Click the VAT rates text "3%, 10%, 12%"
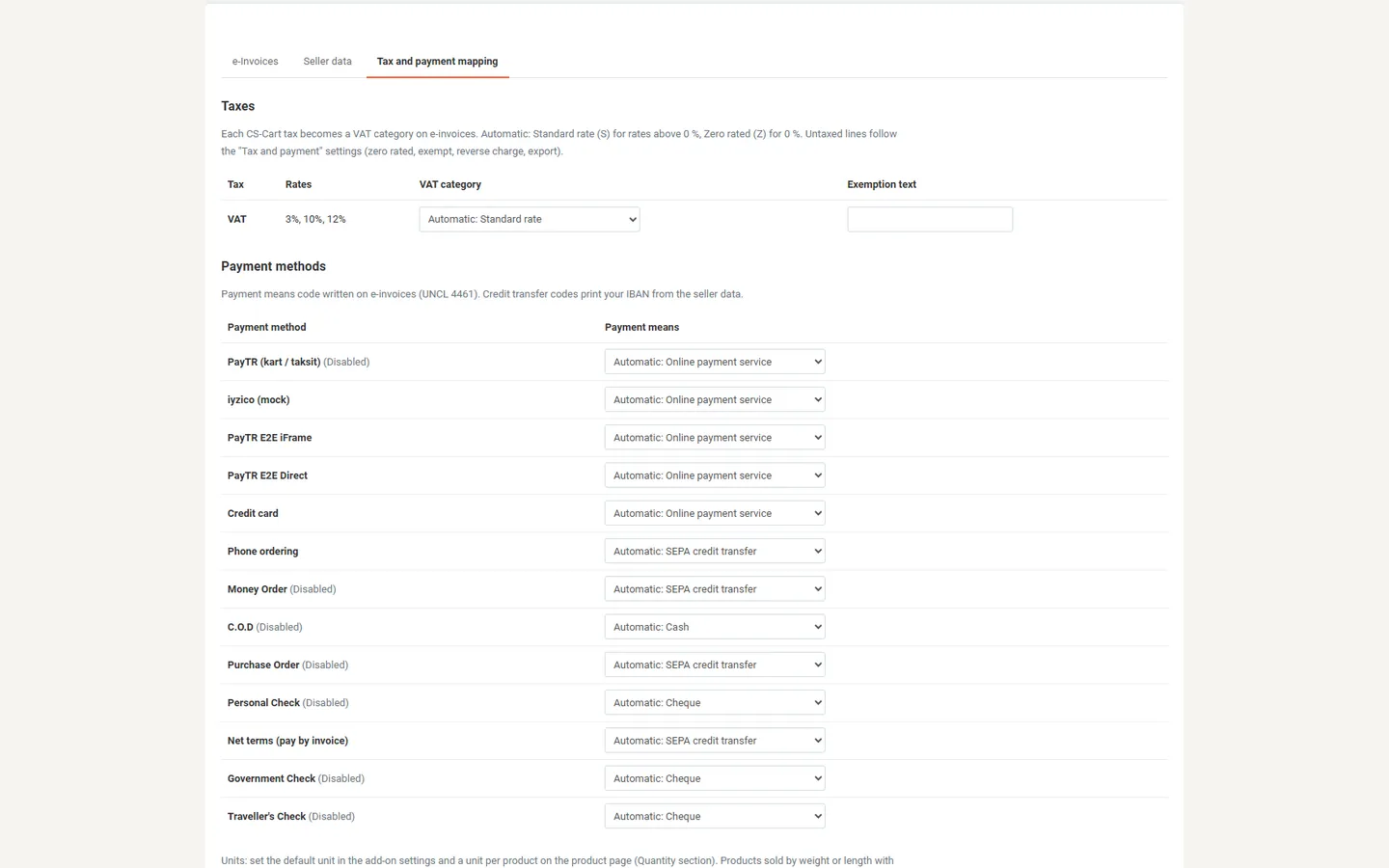The image size is (1389, 868). pos(315,219)
